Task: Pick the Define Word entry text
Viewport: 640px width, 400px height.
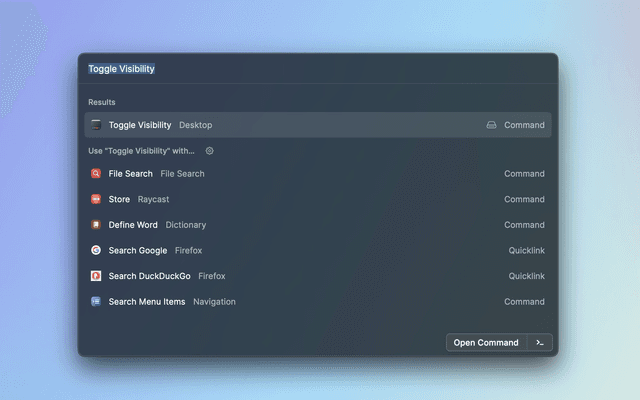Action: pos(133,225)
